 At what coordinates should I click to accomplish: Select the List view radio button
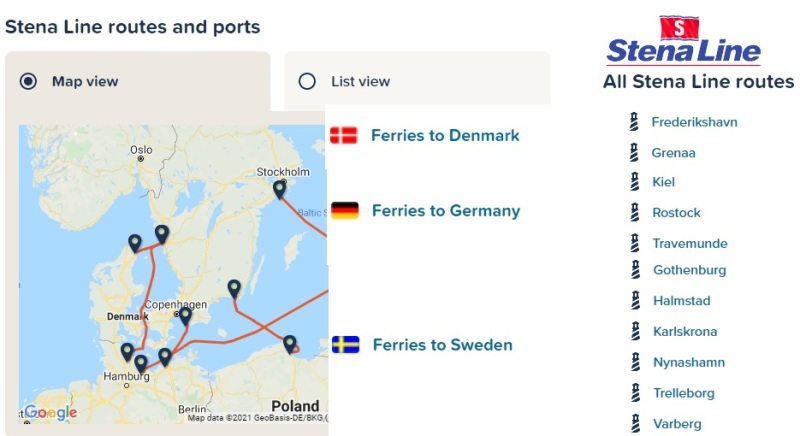coord(307,82)
